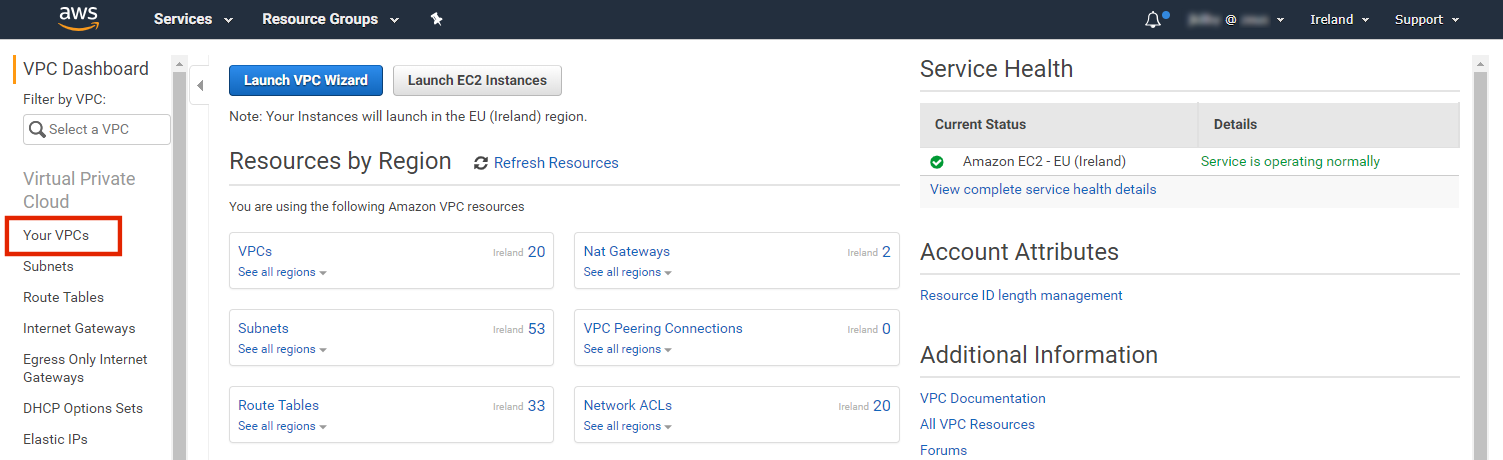Expand See all regions under Subnets card
Viewport: 1503px width, 460px height.
pyautogui.click(x=282, y=349)
